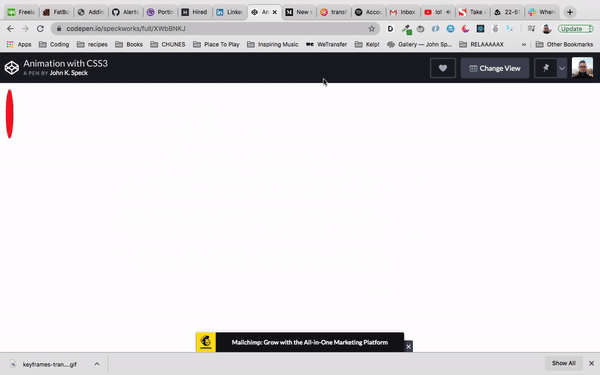Click the browser forward arrow
Viewport: 600px width, 375px height.
click(25, 29)
